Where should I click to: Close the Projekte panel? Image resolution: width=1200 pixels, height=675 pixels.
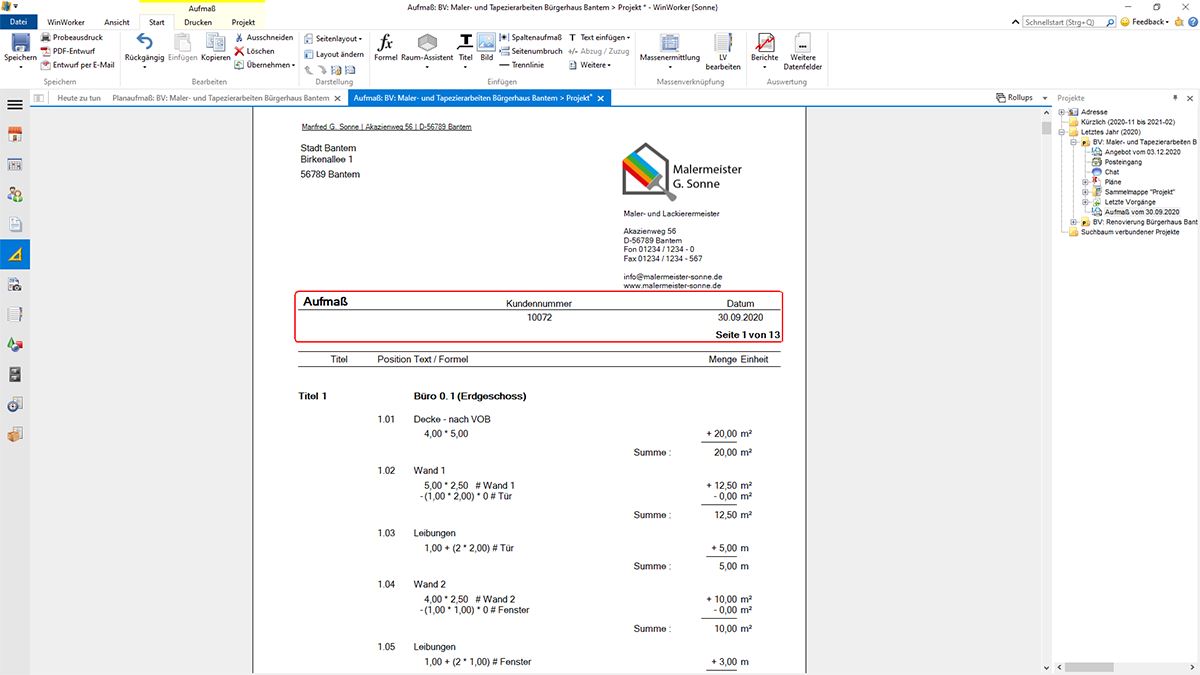tap(1190, 98)
